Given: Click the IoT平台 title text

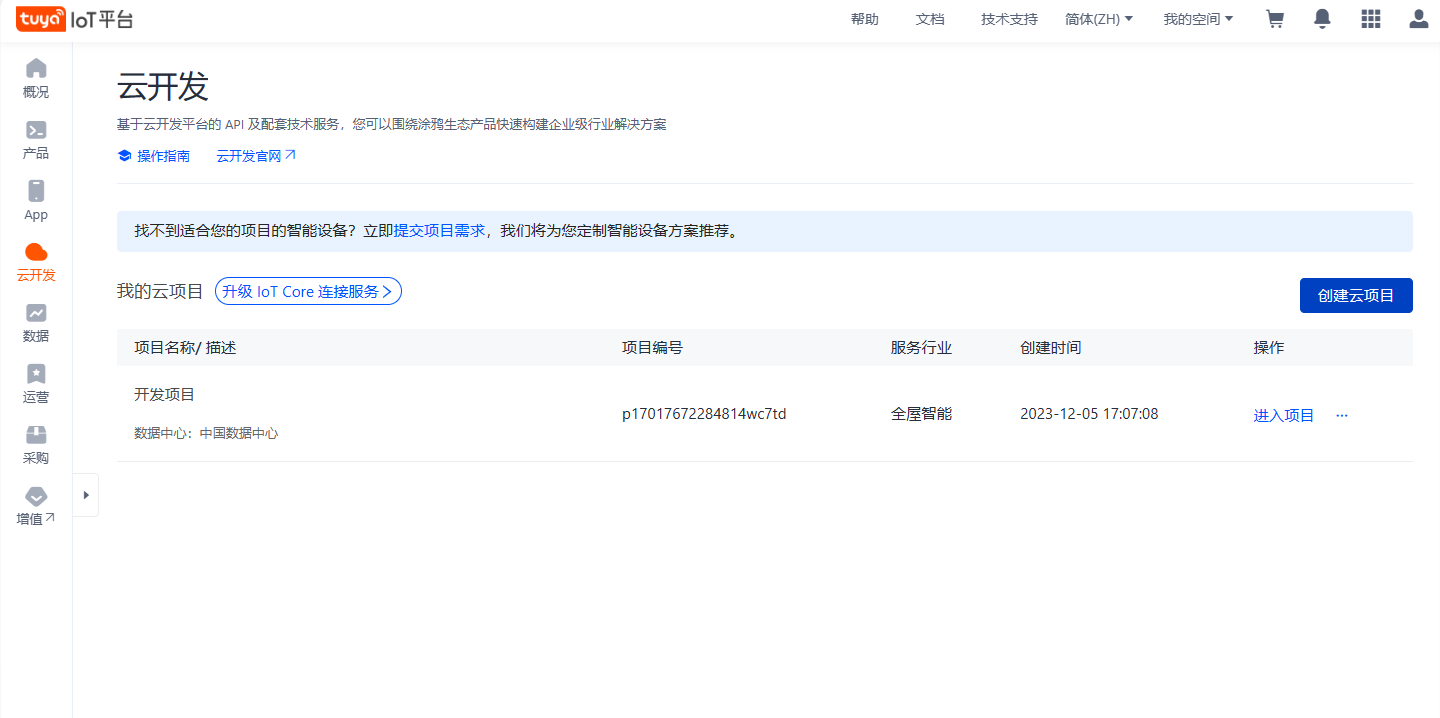Looking at the screenshot, I should click(103, 19).
